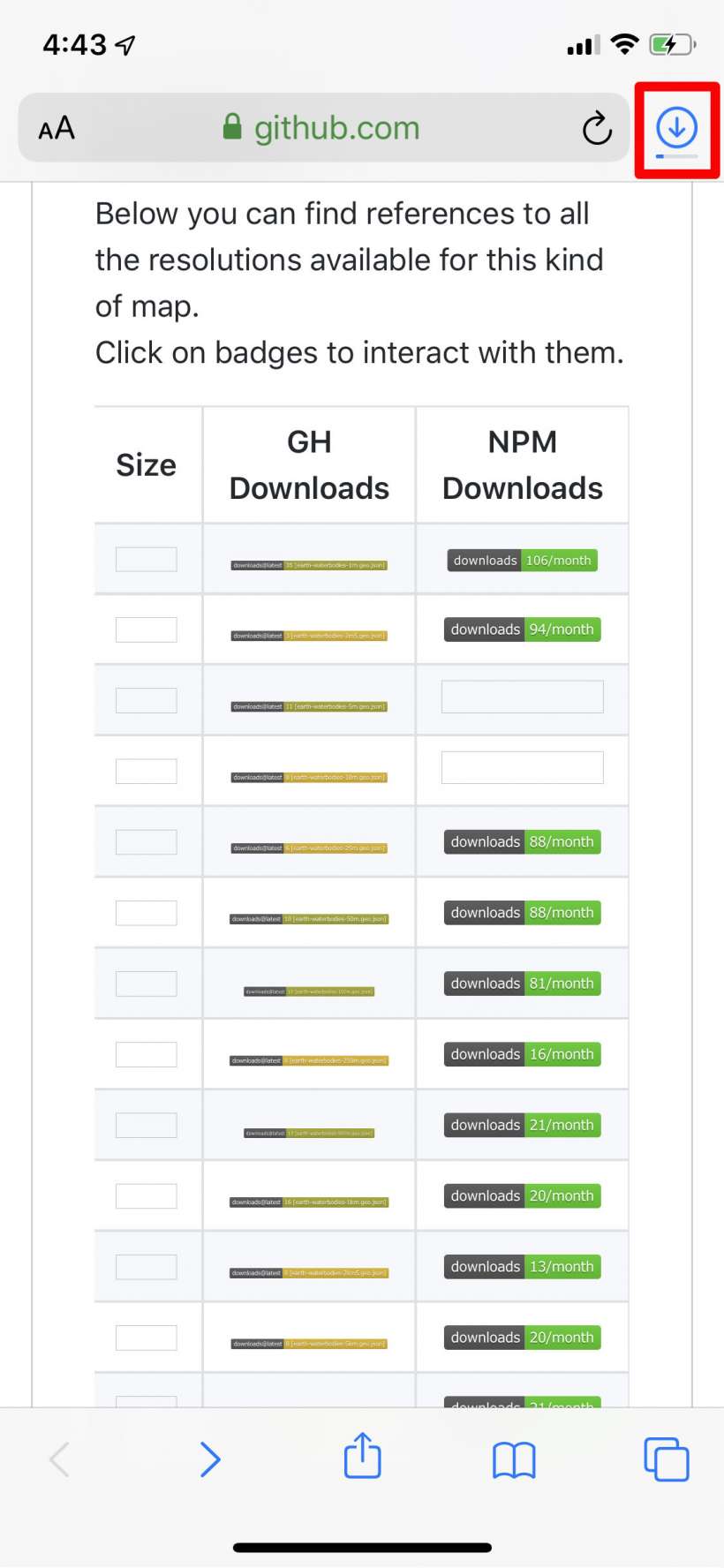Viewport: 724px width, 1568px height.
Task: Show all open tabs
Action: click(x=667, y=1459)
